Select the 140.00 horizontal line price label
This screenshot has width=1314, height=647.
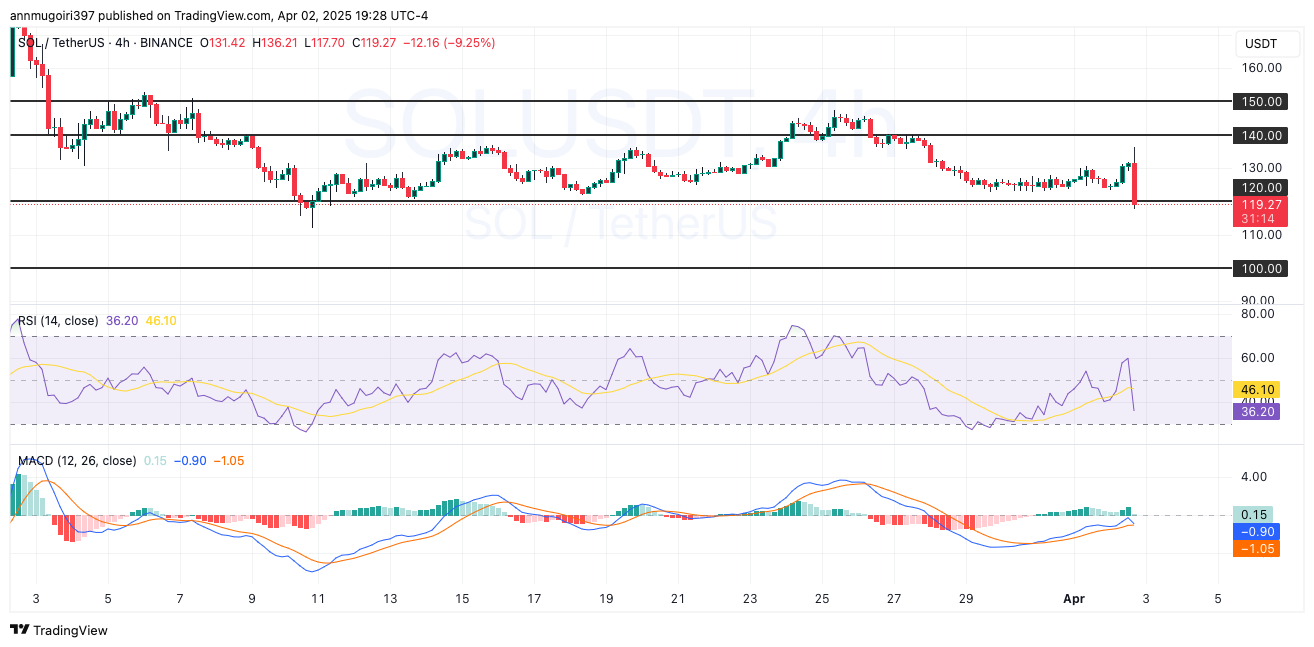point(1262,135)
